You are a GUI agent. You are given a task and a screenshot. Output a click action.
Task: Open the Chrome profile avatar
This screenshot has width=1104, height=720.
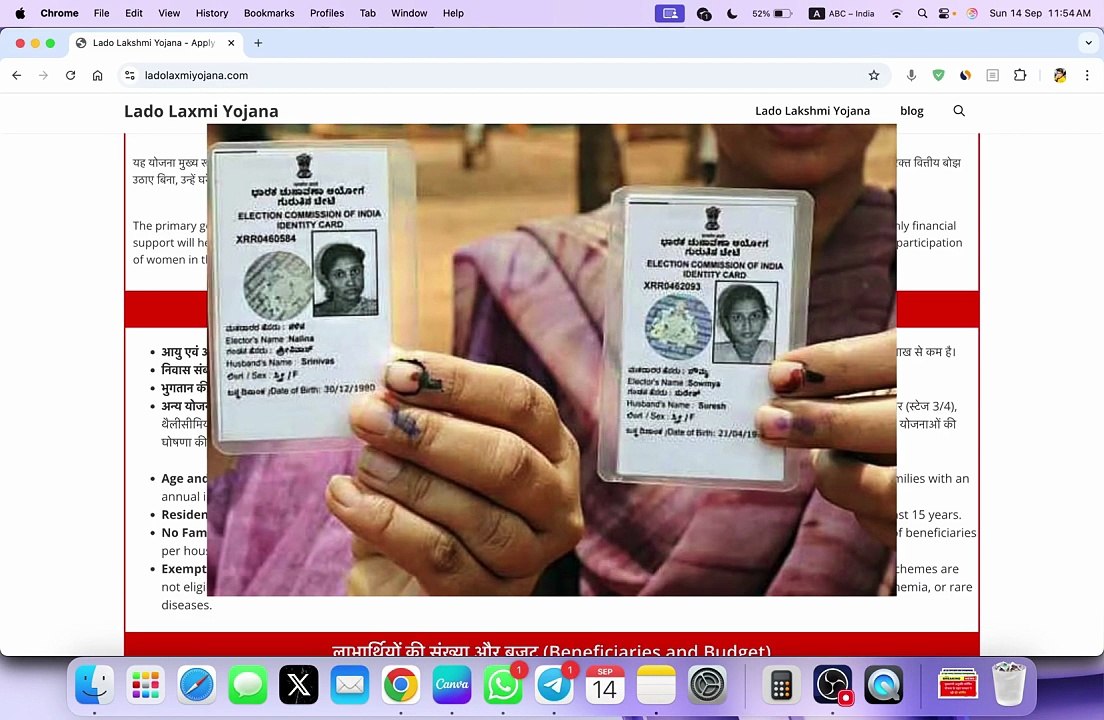[x=1060, y=75]
